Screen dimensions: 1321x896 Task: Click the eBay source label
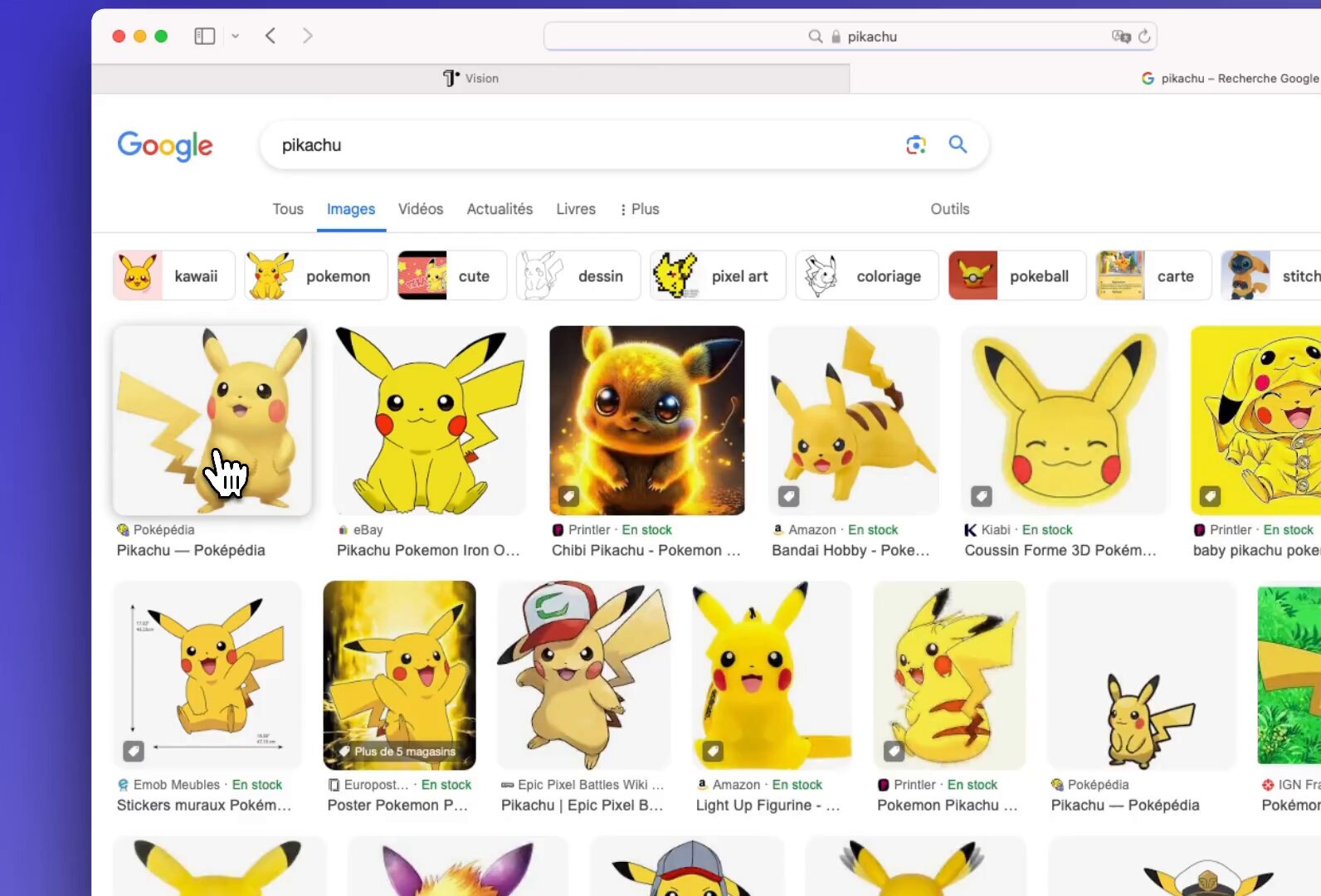(368, 530)
